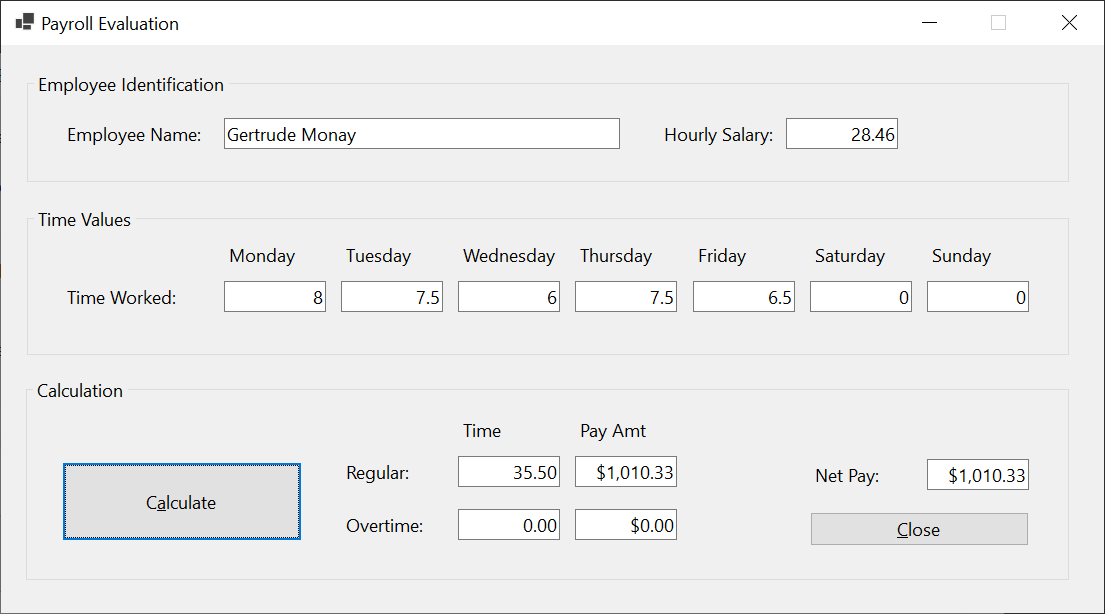Click the Close button below Net Pay
The height and width of the screenshot is (614, 1105).
pyautogui.click(x=919, y=529)
